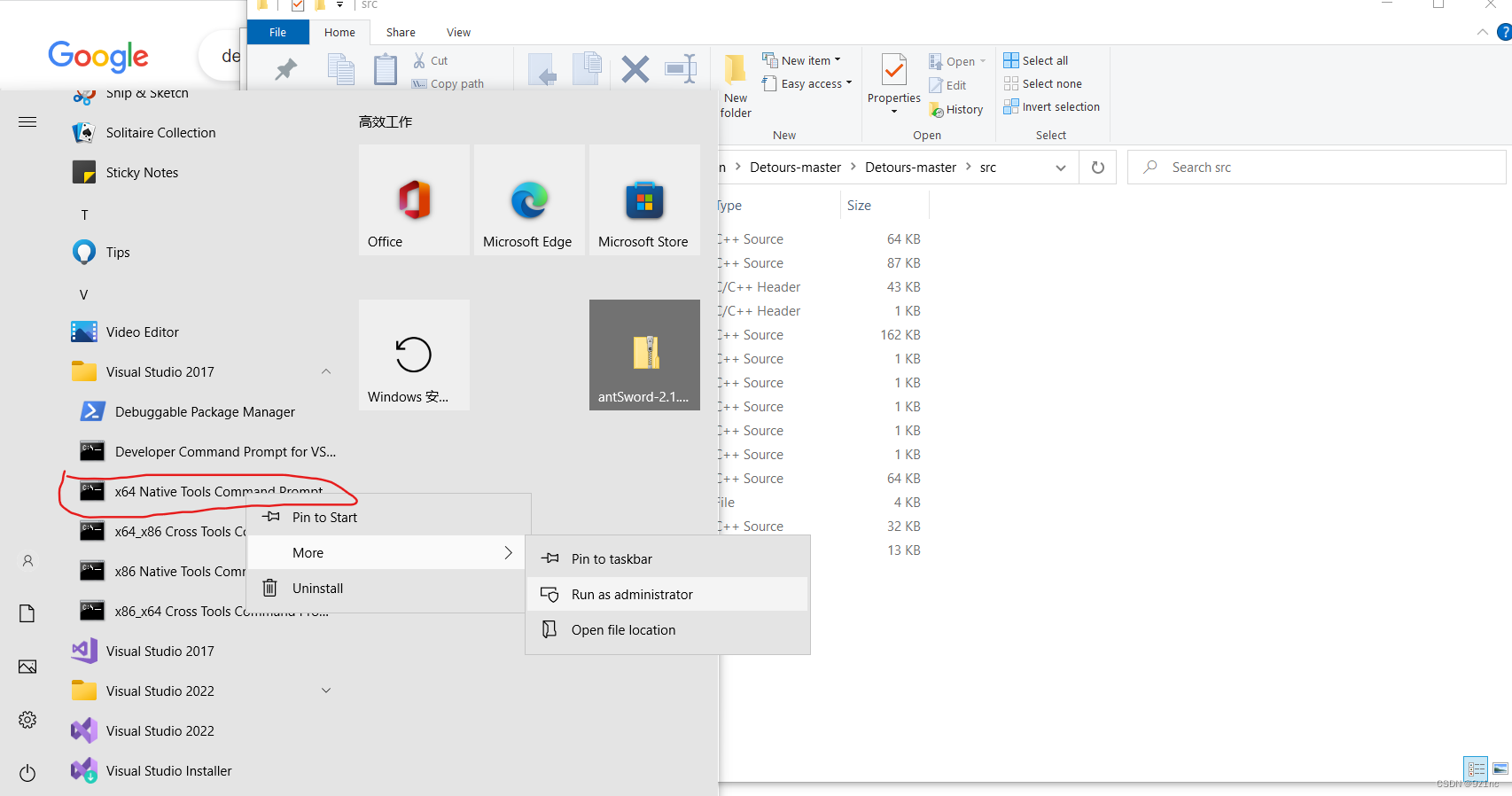Open the antSword-2.1 zip tile

[644, 355]
